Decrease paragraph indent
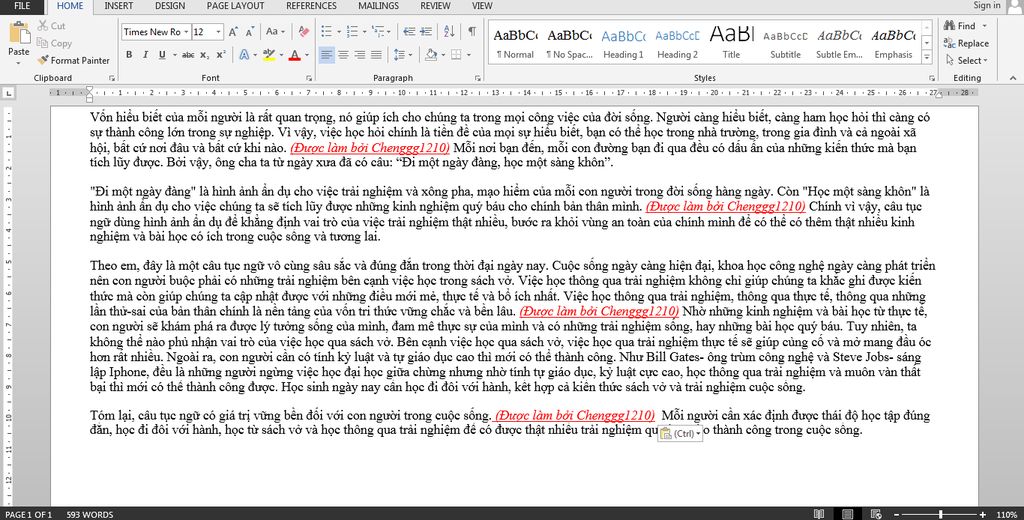The image size is (1024, 520). point(409,31)
